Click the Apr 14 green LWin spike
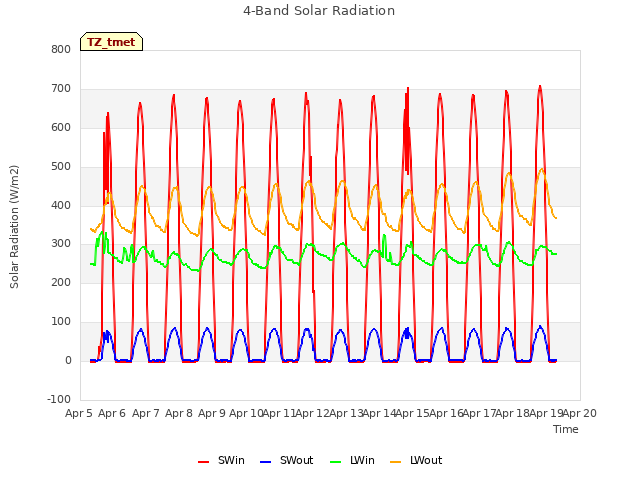The width and height of the screenshot is (640, 480). (x=384, y=236)
